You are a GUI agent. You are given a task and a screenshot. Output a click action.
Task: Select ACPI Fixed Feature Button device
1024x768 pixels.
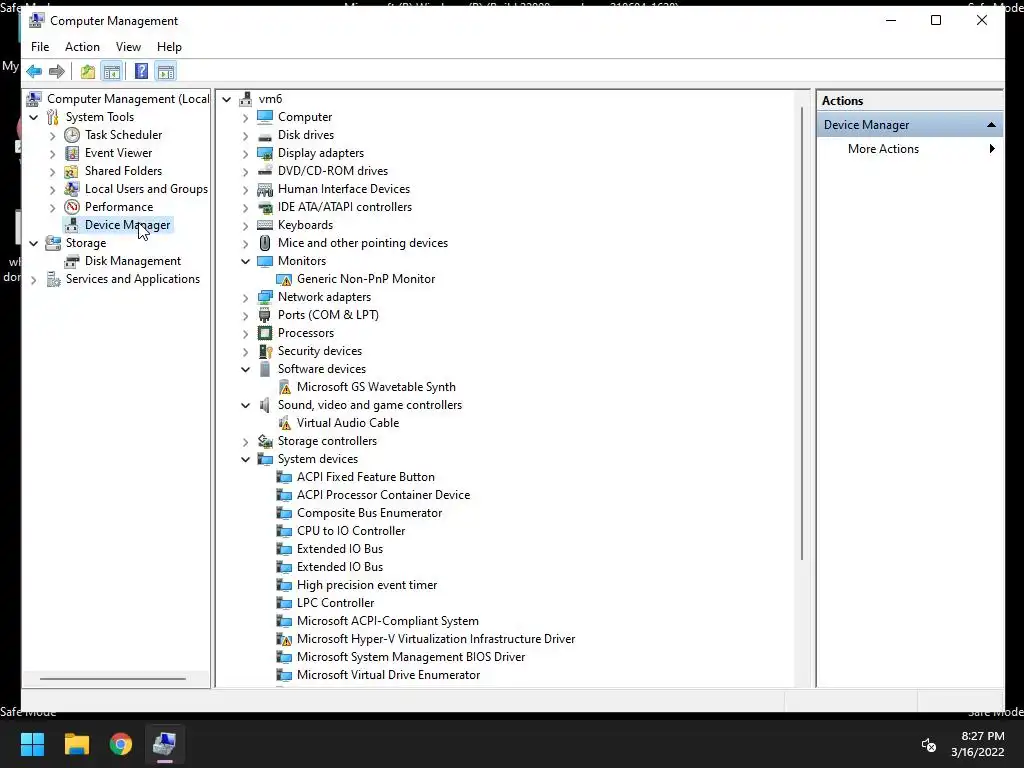pos(366,477)
